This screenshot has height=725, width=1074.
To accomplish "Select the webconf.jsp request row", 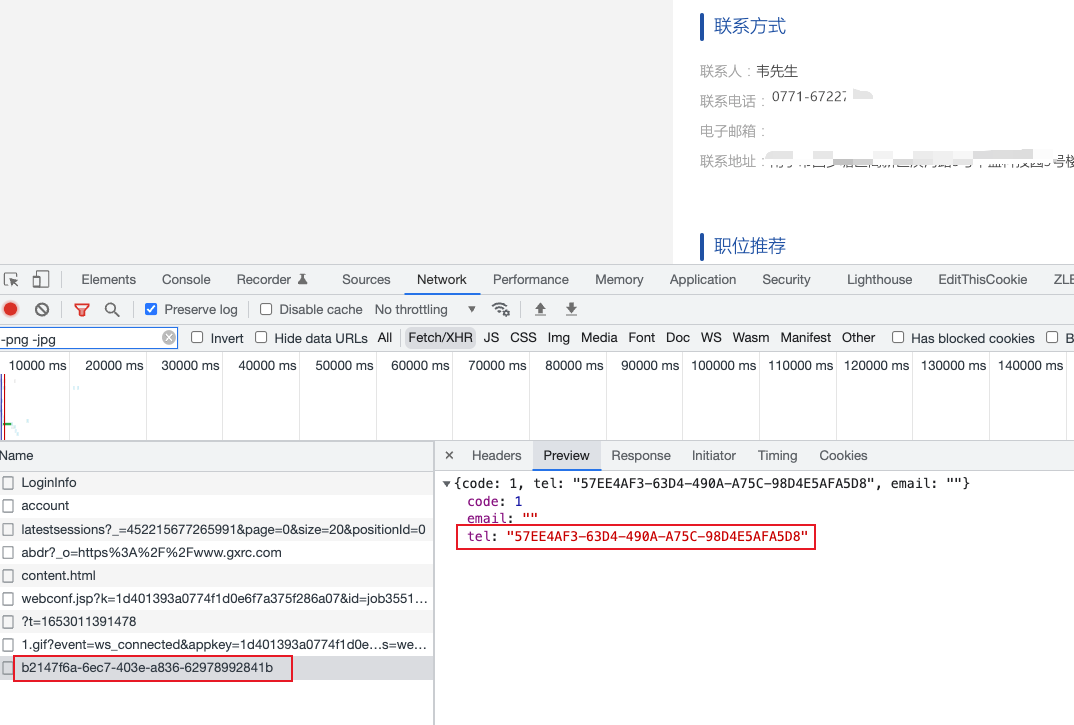I will [216, 599].
